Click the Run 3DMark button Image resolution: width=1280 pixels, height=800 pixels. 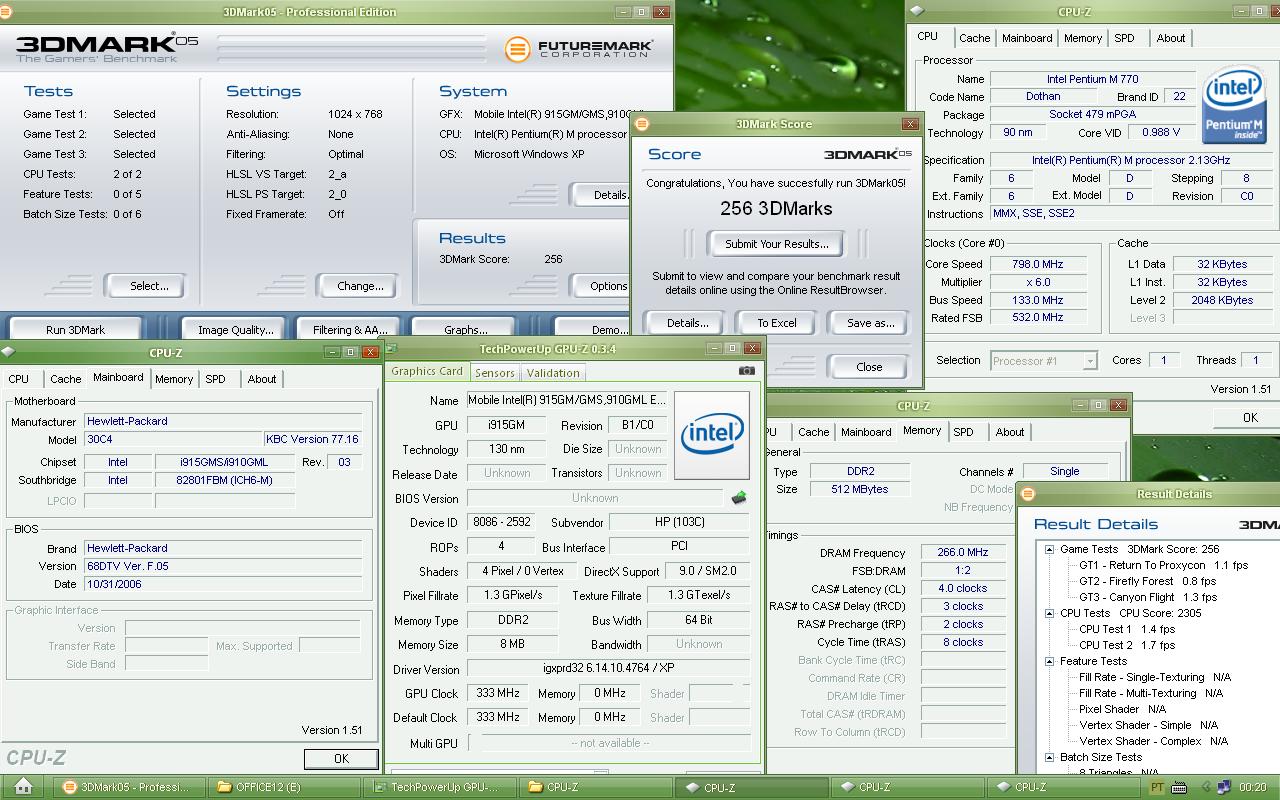point(75,330)
